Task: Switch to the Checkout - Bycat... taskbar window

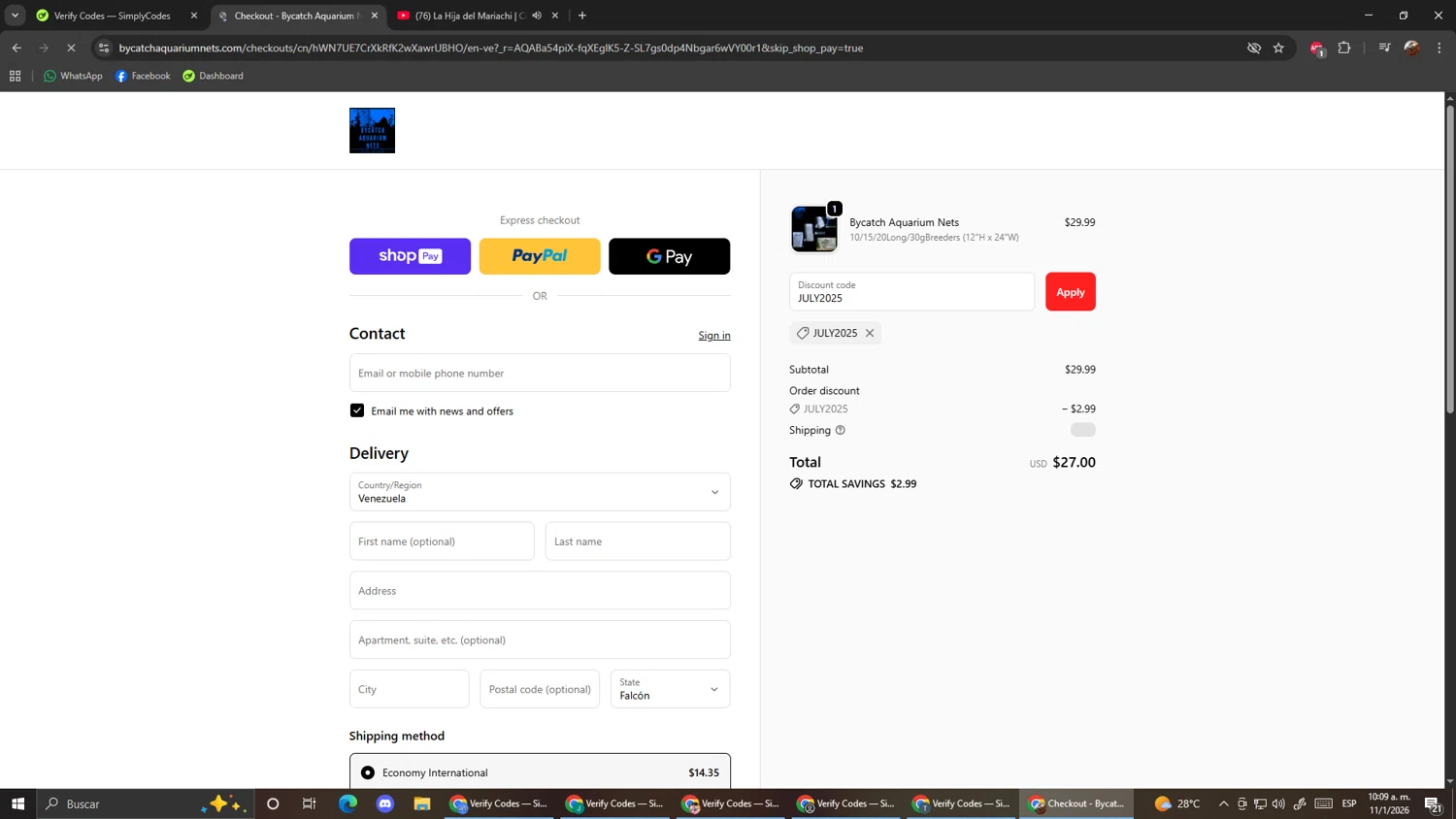Action: [1076, 803]
